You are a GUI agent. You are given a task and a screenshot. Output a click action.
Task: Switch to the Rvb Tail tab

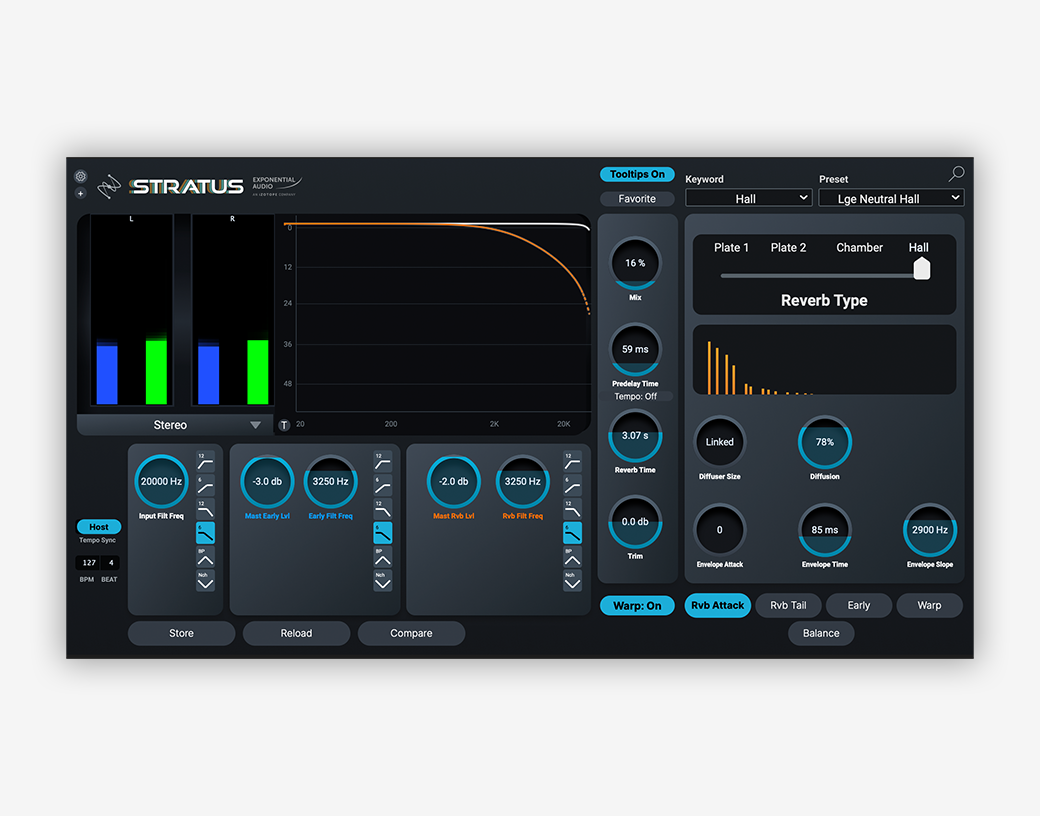788,606
